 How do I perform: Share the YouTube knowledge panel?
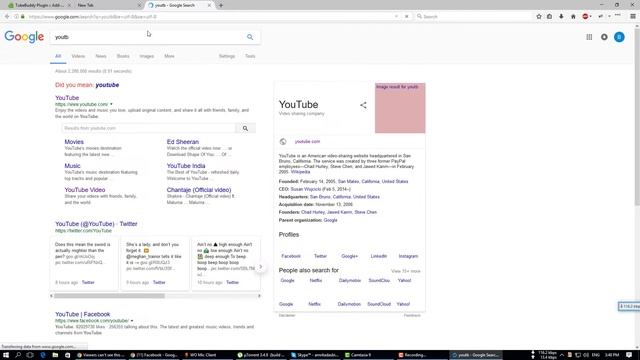(x=363, y=105)
